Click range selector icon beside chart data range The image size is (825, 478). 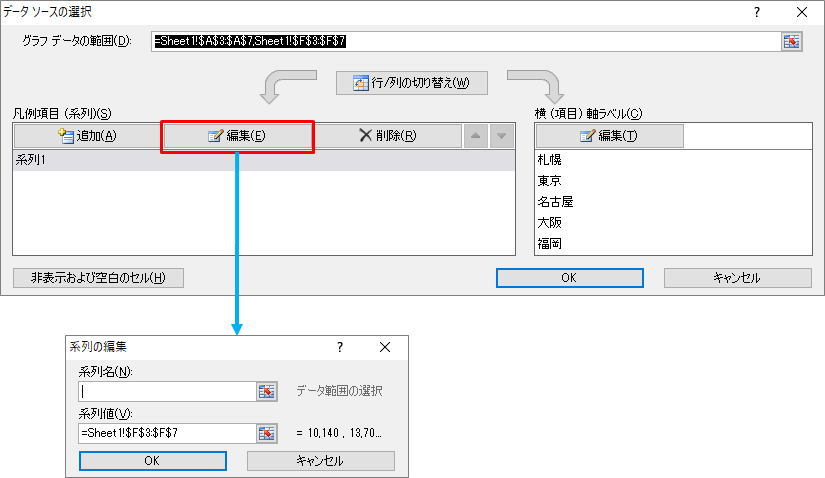[792, 41]
